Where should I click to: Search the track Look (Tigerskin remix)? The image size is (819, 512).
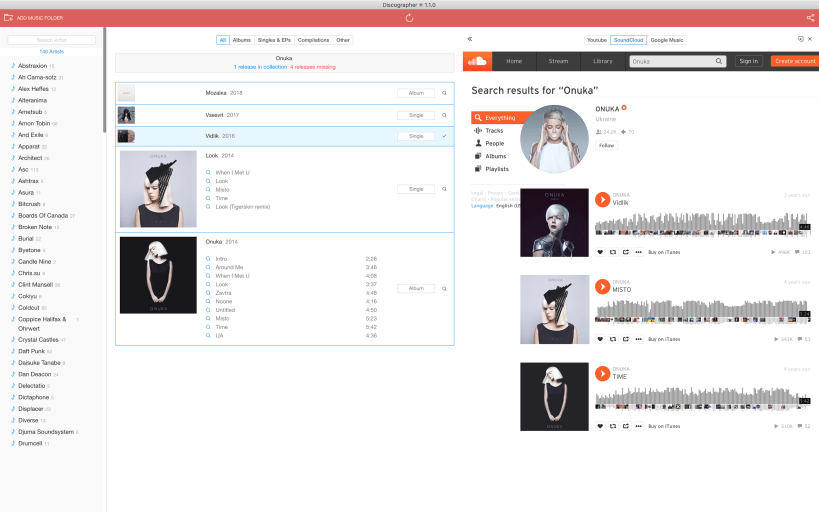point(208,207)
